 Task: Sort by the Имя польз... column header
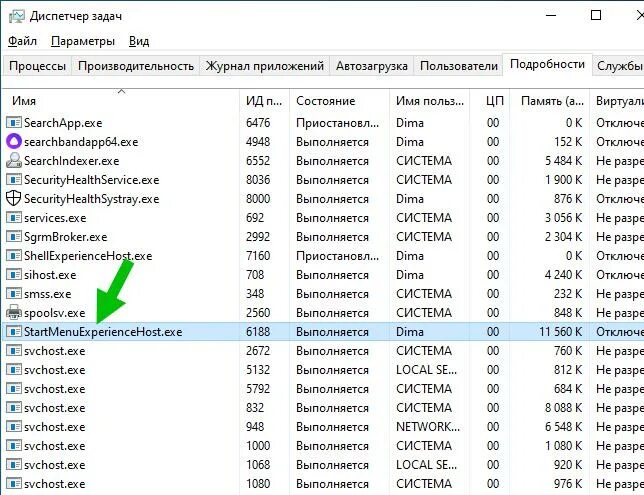tap(429, 101)
